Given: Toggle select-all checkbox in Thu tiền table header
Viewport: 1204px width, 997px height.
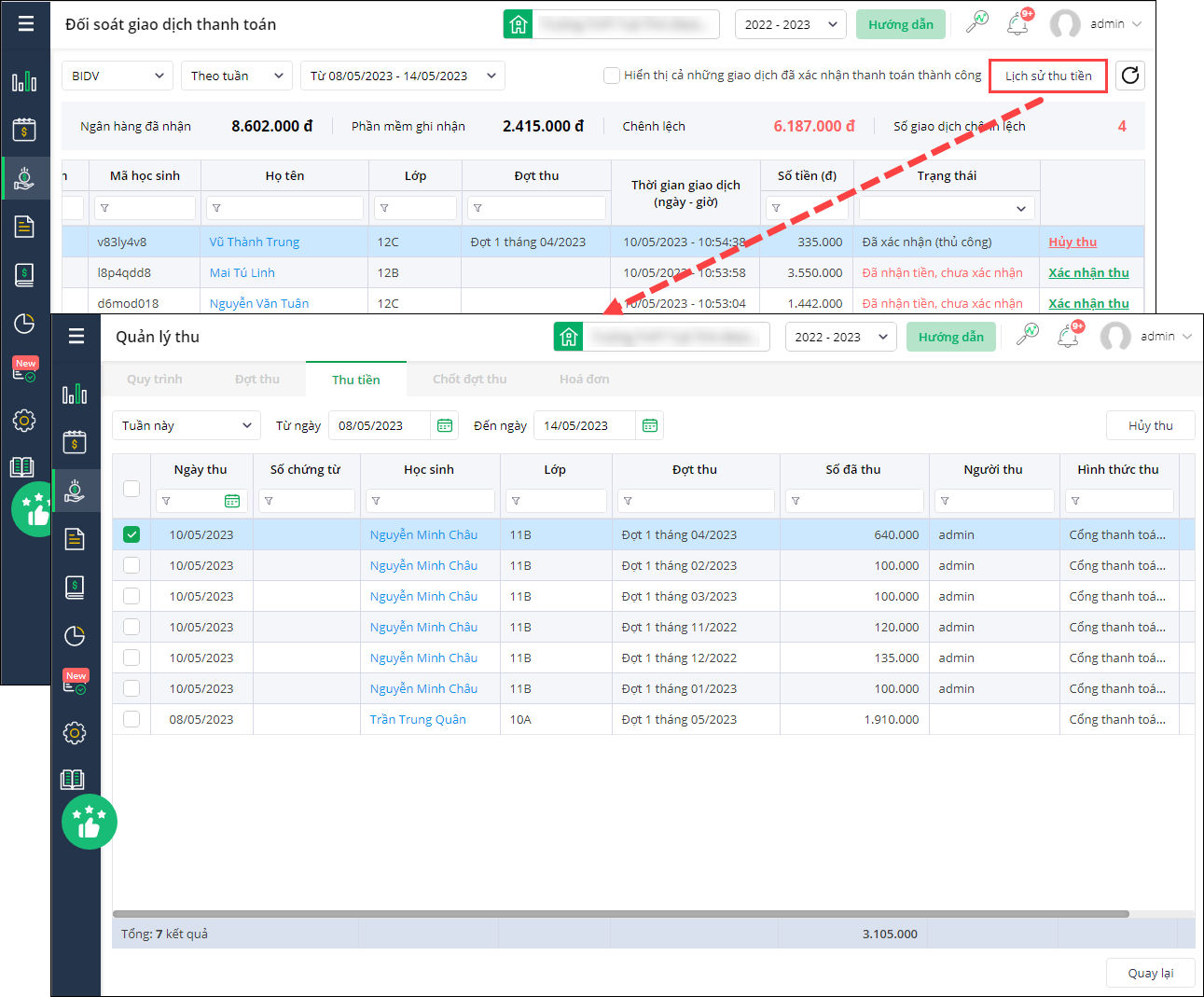Looking at the screenshot, I should 131,489.
